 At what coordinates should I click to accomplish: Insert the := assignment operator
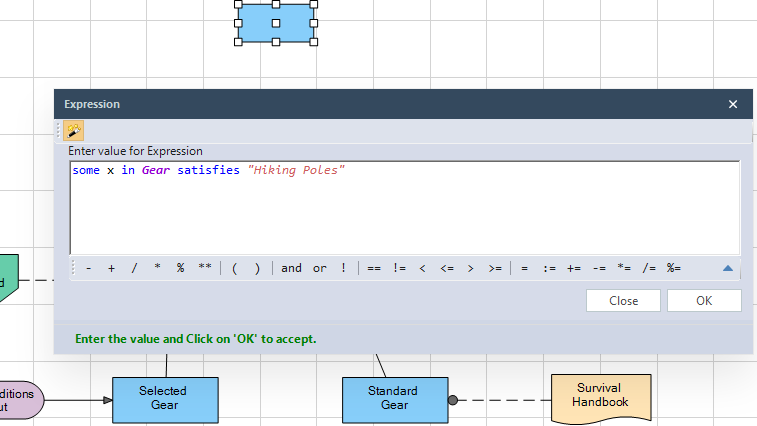tap(549, 268)
